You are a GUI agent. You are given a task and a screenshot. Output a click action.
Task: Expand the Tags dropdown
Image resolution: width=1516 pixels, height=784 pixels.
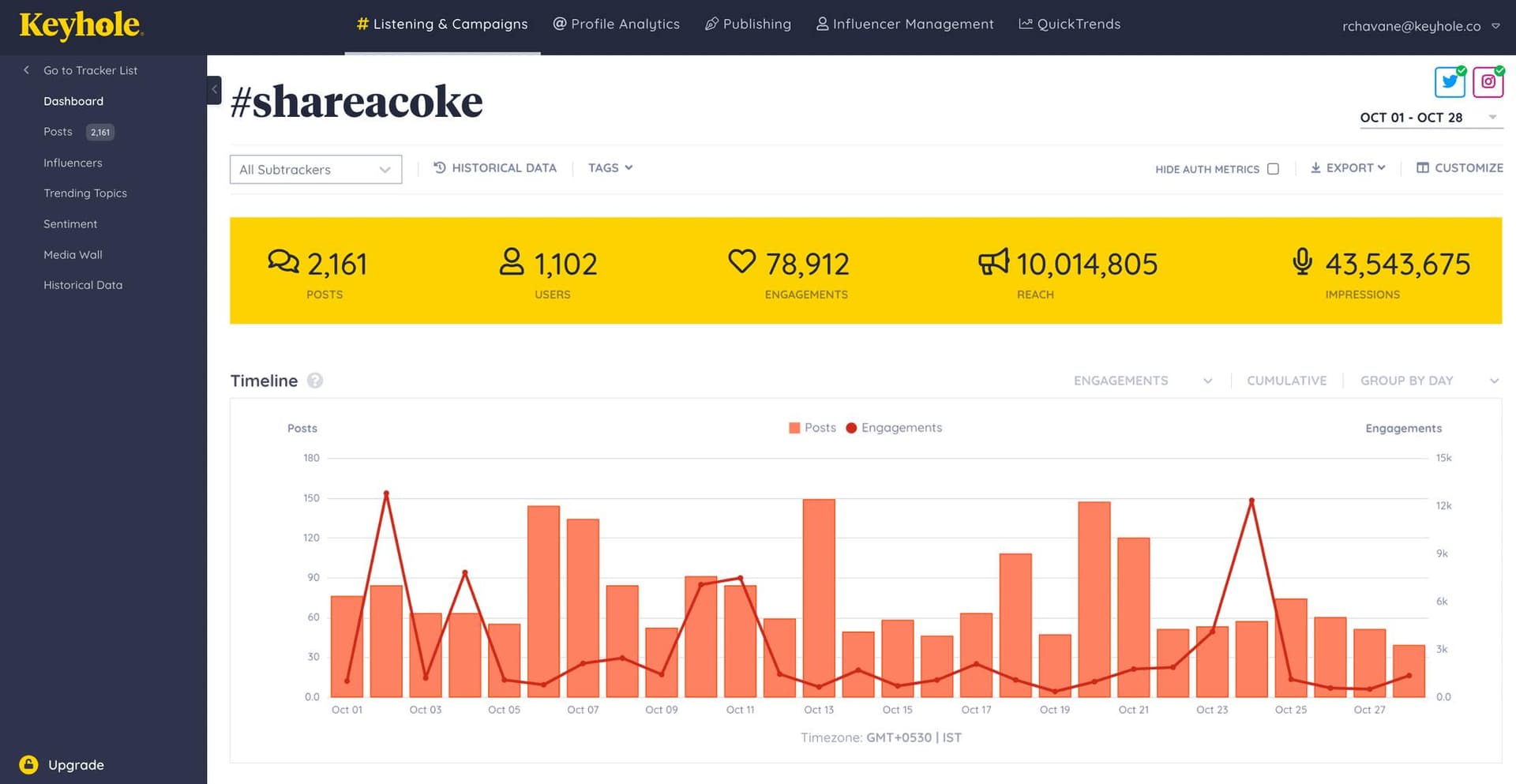coord(609,167)
